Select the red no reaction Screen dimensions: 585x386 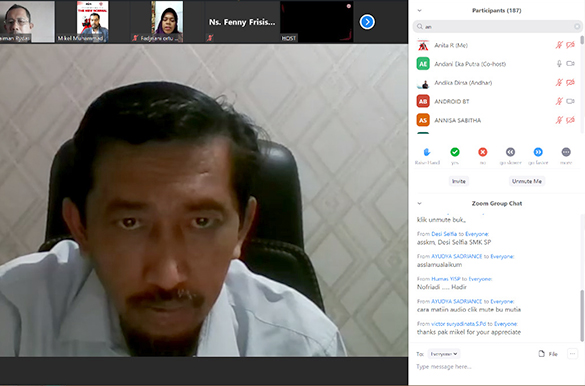(482, 152)
